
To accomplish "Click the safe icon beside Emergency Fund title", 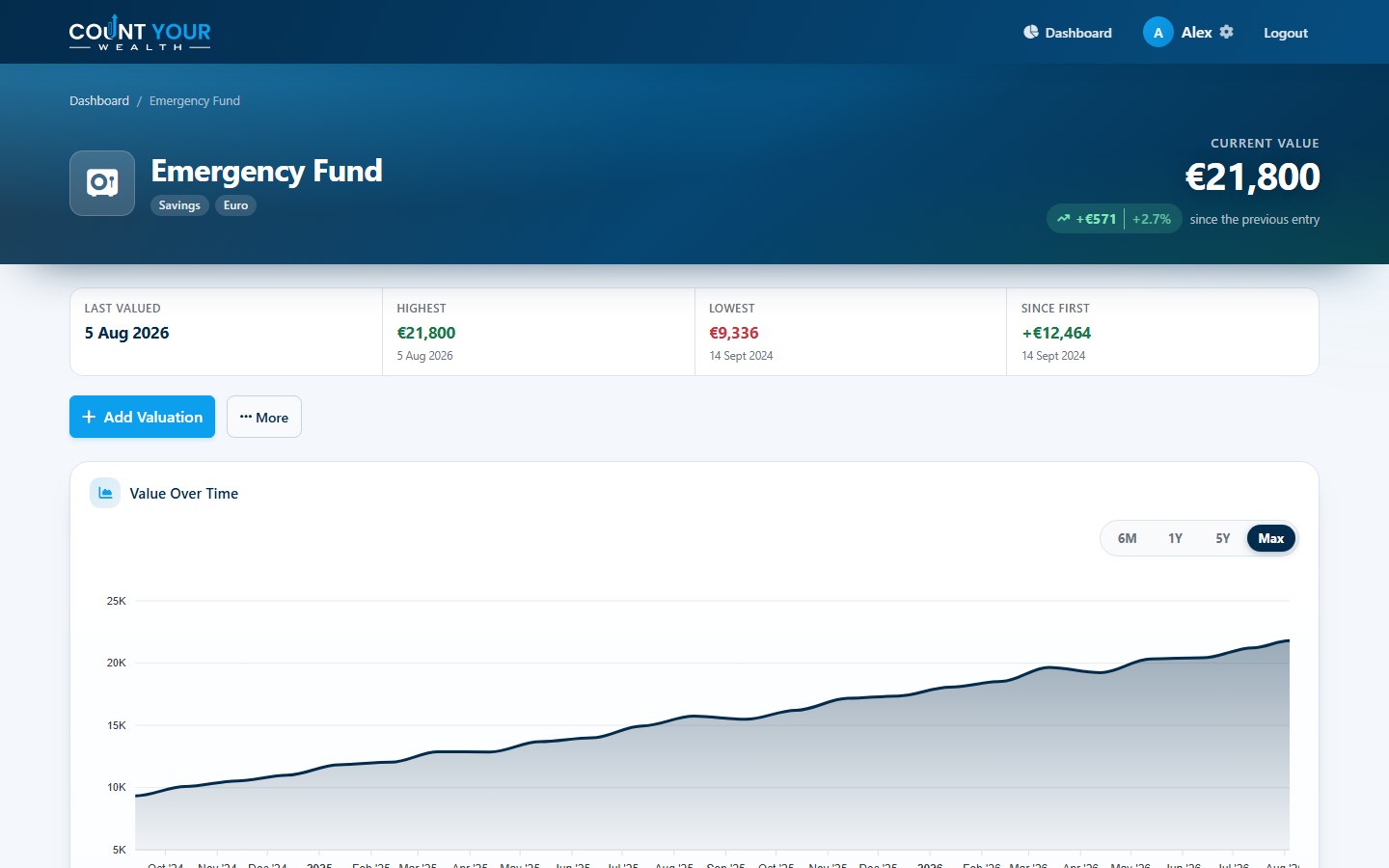I will [x=102, y=183].
